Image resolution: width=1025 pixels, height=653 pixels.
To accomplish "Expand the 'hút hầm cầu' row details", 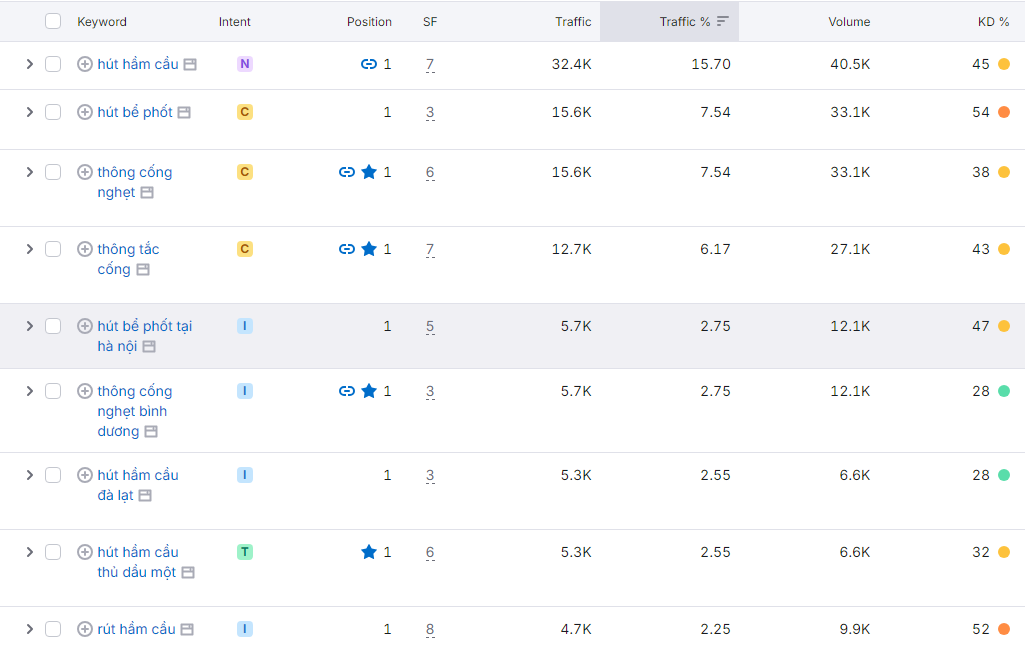I will tap(29, 64).
